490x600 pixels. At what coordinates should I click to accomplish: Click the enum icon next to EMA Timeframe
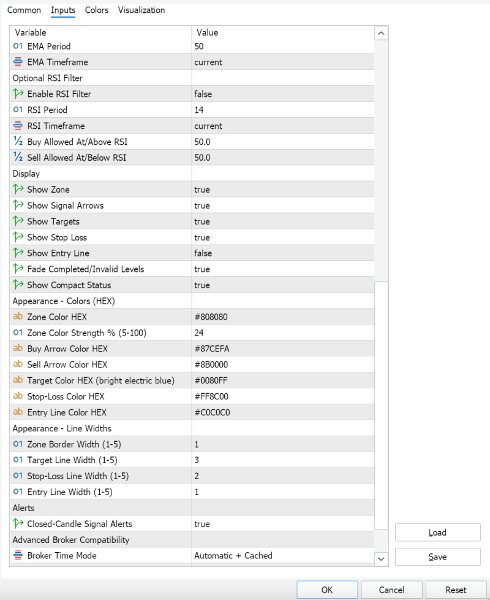18,62
